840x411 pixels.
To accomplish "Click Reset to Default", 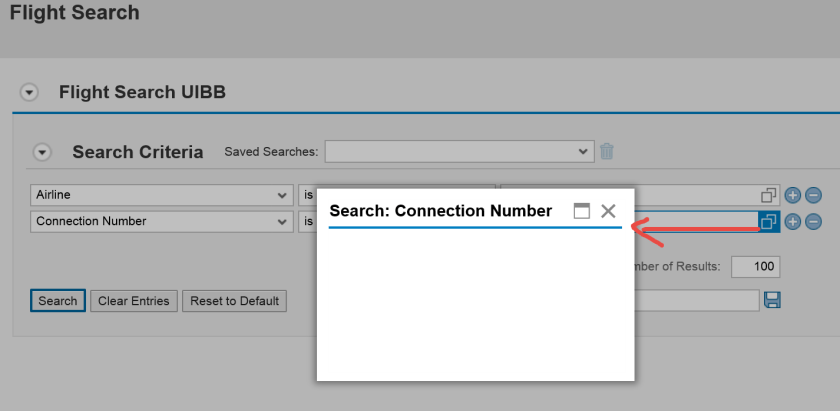I will point(235,301).
